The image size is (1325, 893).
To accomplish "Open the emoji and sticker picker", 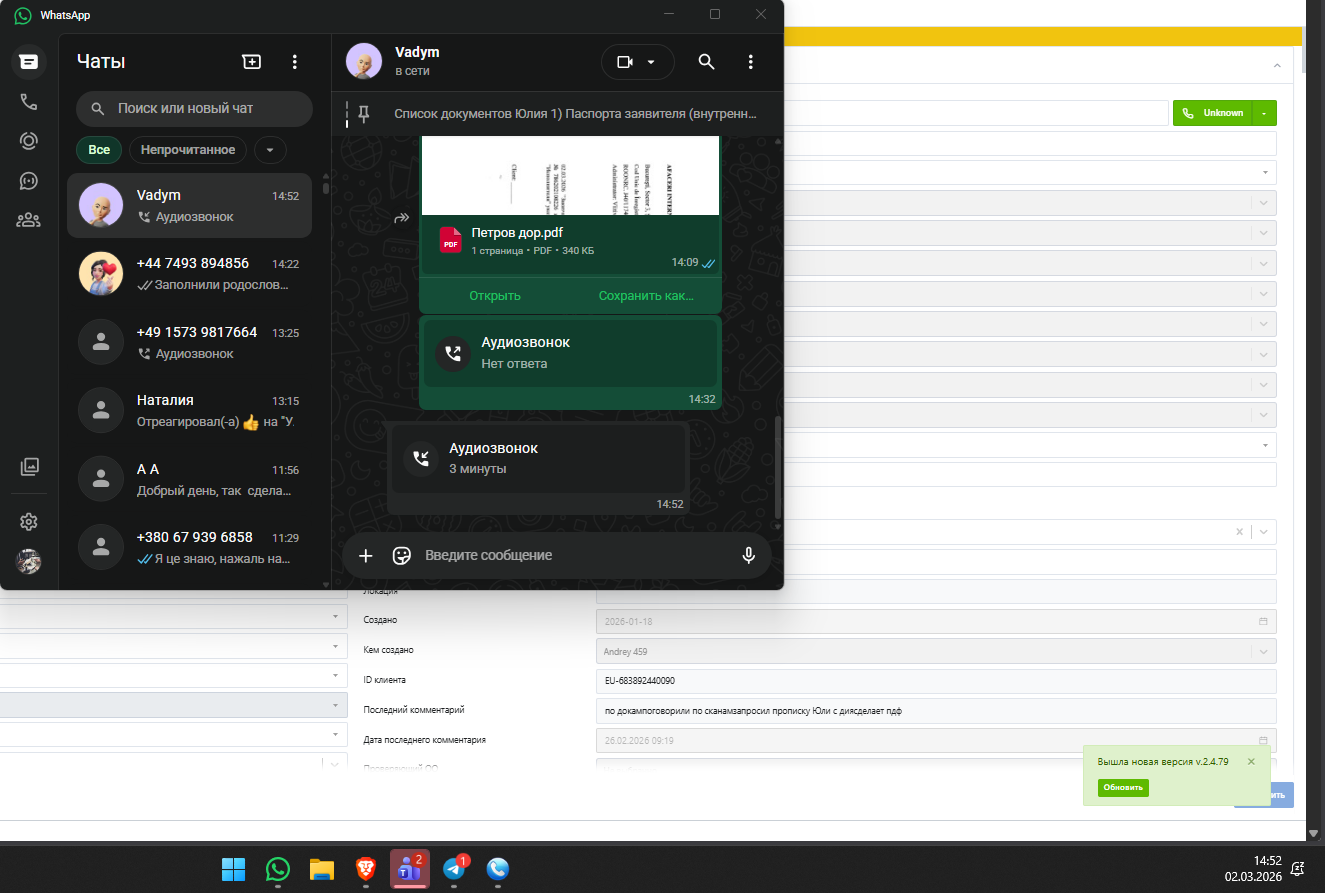I will (x=402, y=556).
